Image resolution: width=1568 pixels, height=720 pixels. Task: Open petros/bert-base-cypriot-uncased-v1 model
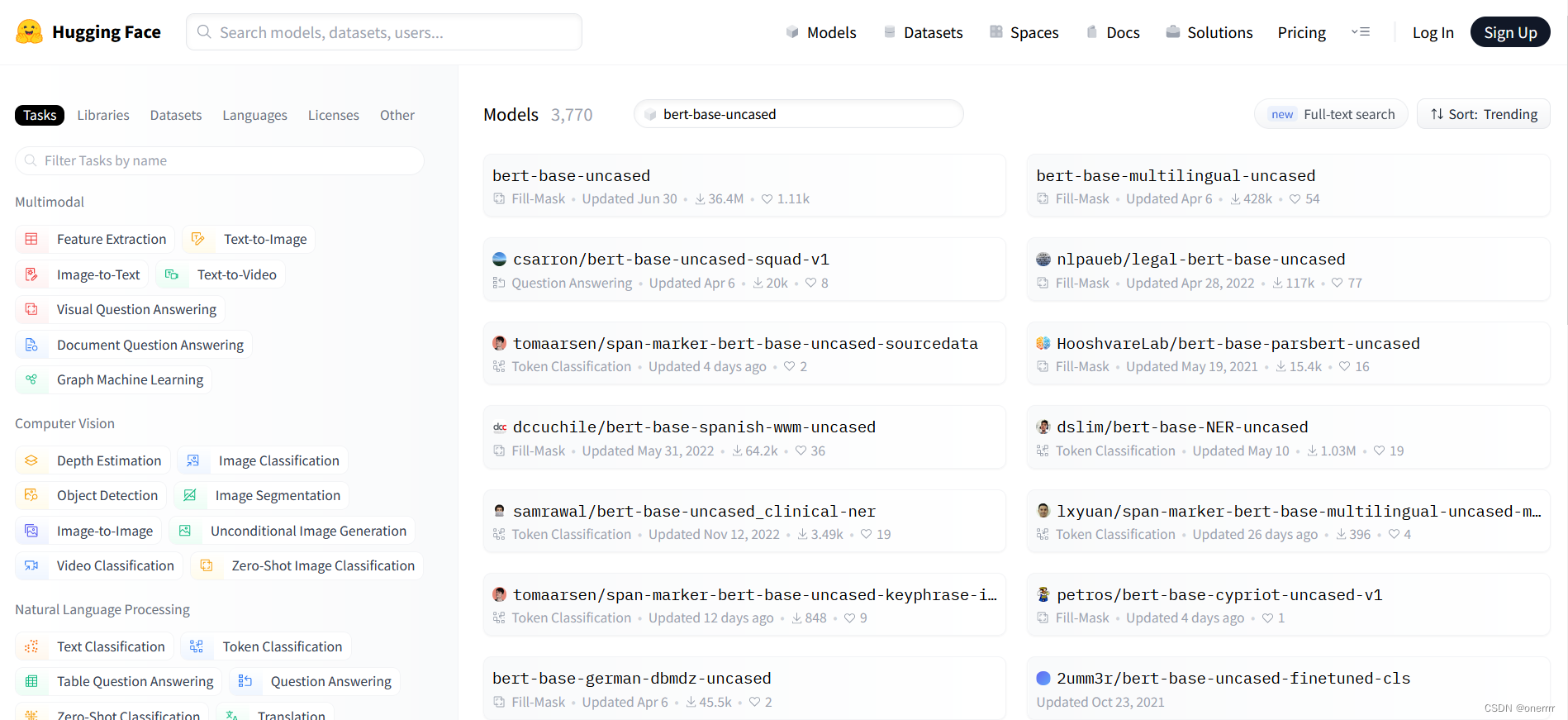pyautogui.click(x=1288, y=605)
